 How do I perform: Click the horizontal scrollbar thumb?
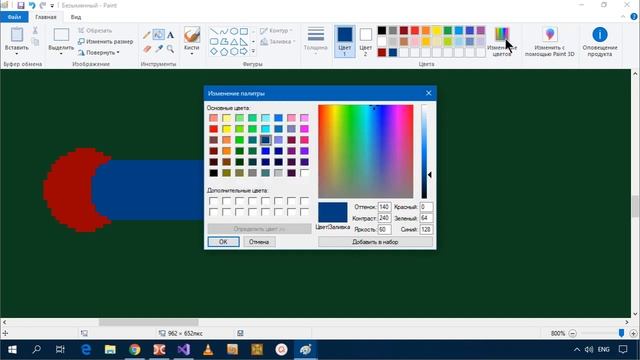149,322
